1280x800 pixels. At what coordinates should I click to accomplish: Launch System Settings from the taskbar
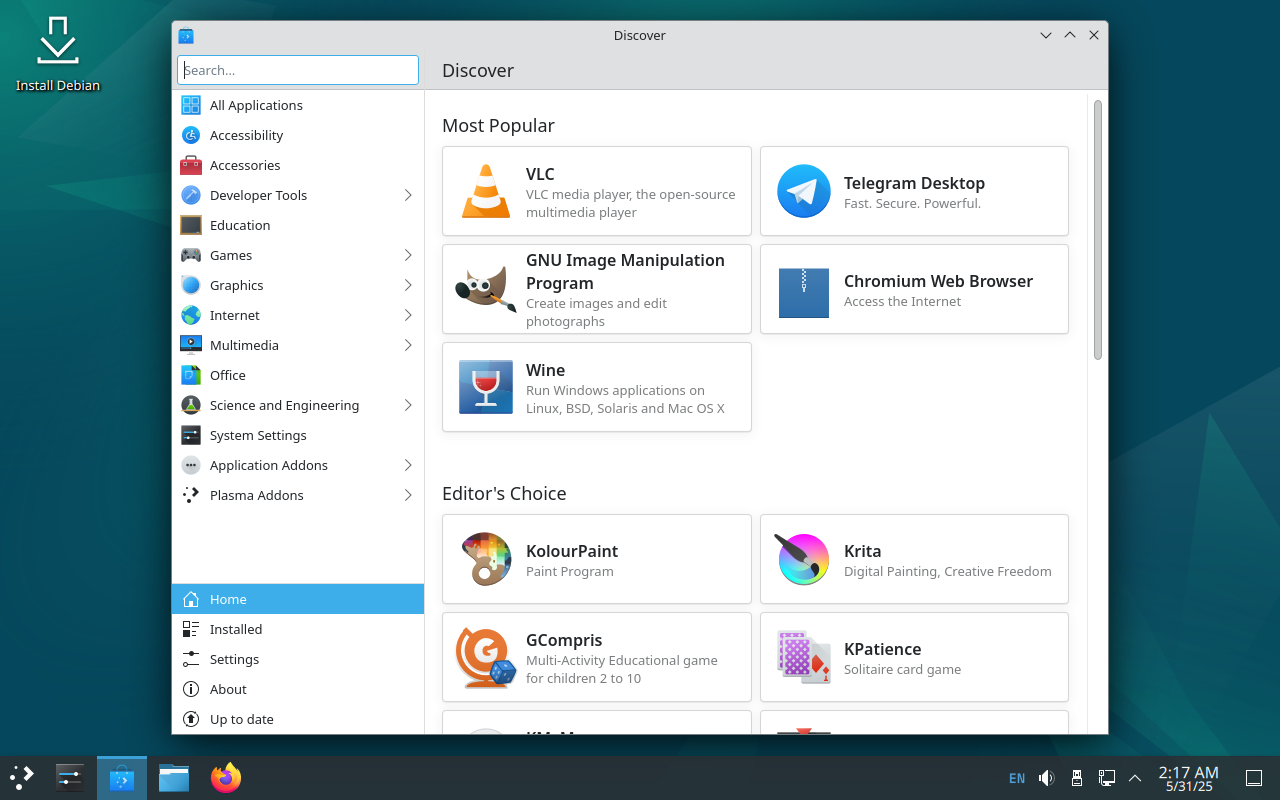pos(70,778)
